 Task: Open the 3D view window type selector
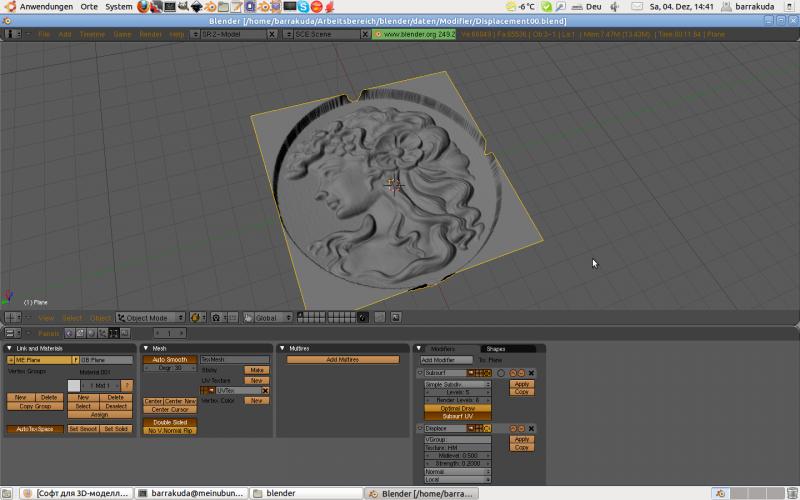click(x=12, y=317)
